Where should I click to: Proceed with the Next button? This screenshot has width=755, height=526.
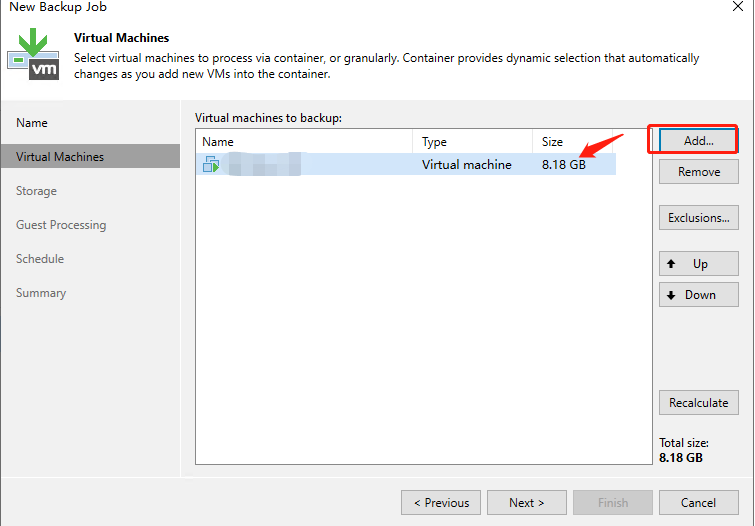[x=527, y=503]
